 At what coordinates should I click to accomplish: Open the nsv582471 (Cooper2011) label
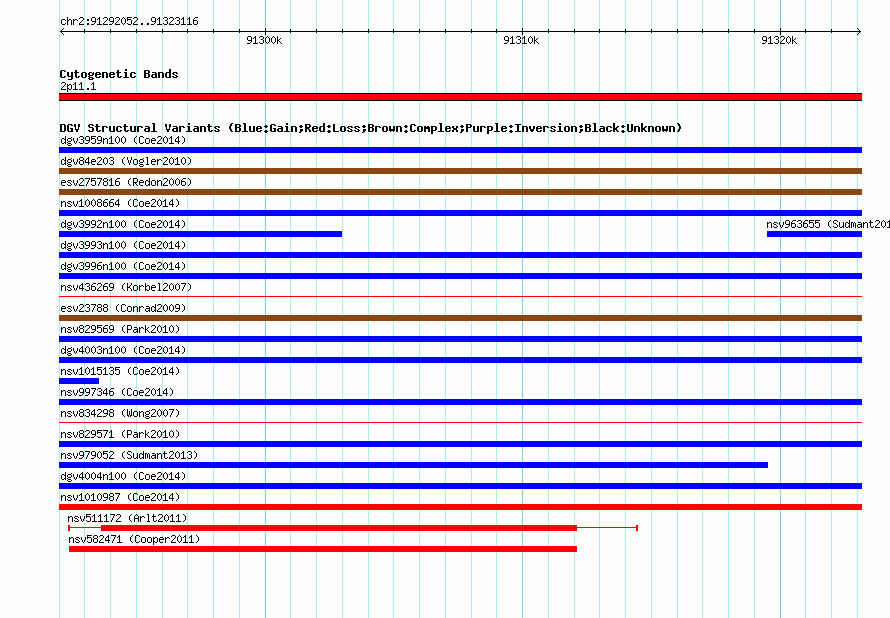(x=134, y=539)
